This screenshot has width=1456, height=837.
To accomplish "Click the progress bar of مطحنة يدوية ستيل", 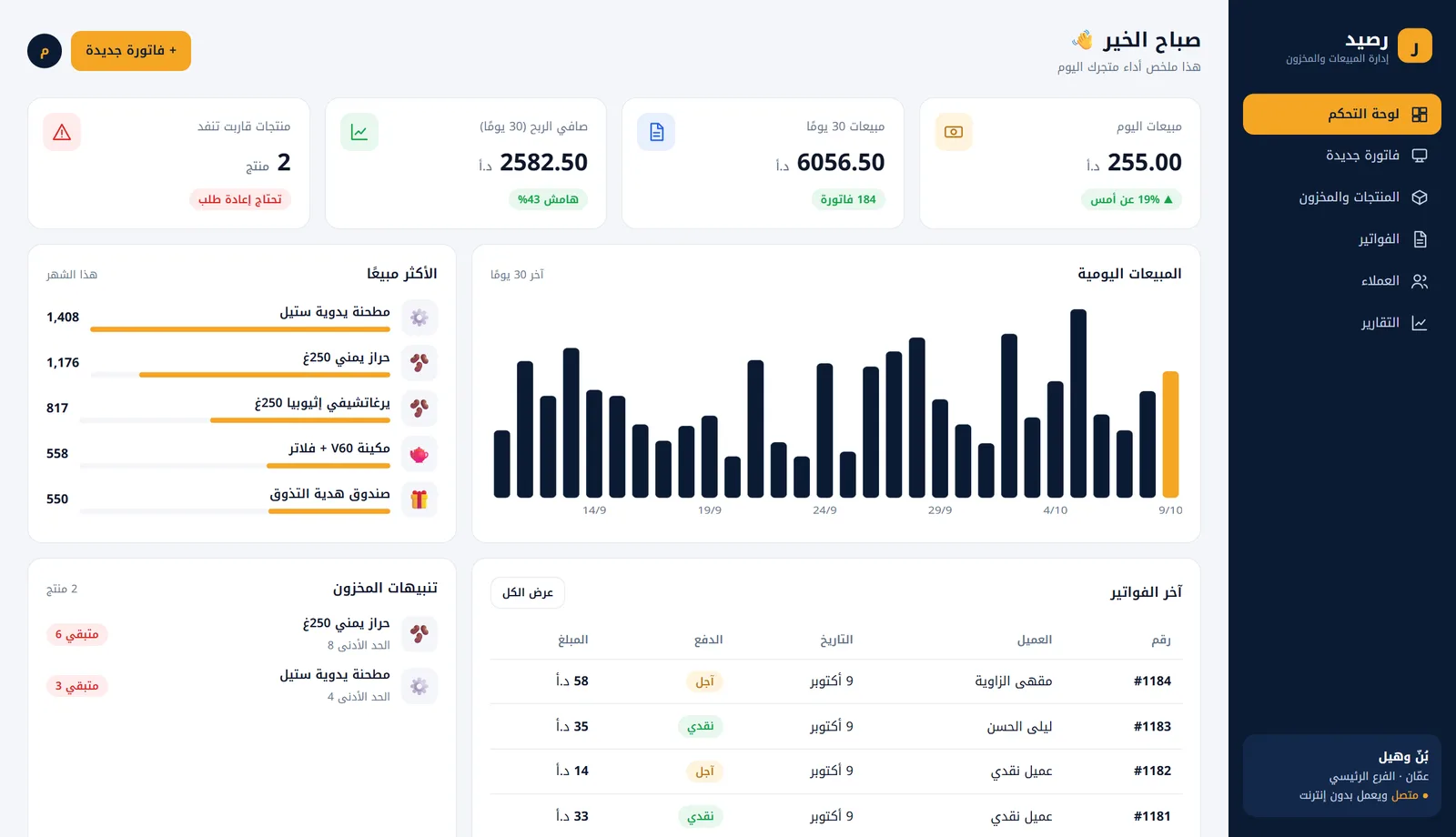I will (240, 329).
